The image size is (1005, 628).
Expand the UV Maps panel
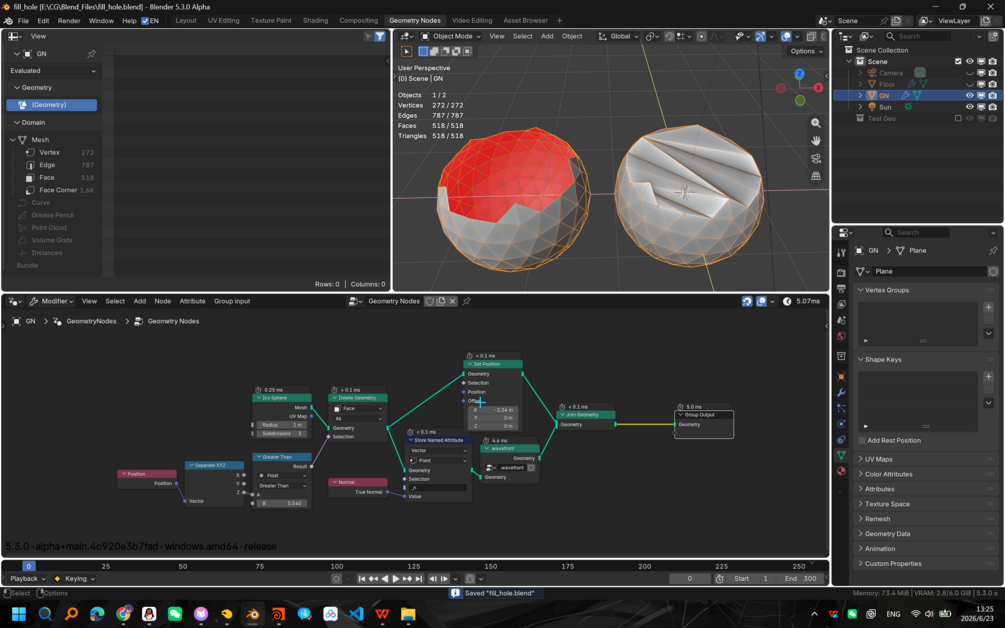878,459
